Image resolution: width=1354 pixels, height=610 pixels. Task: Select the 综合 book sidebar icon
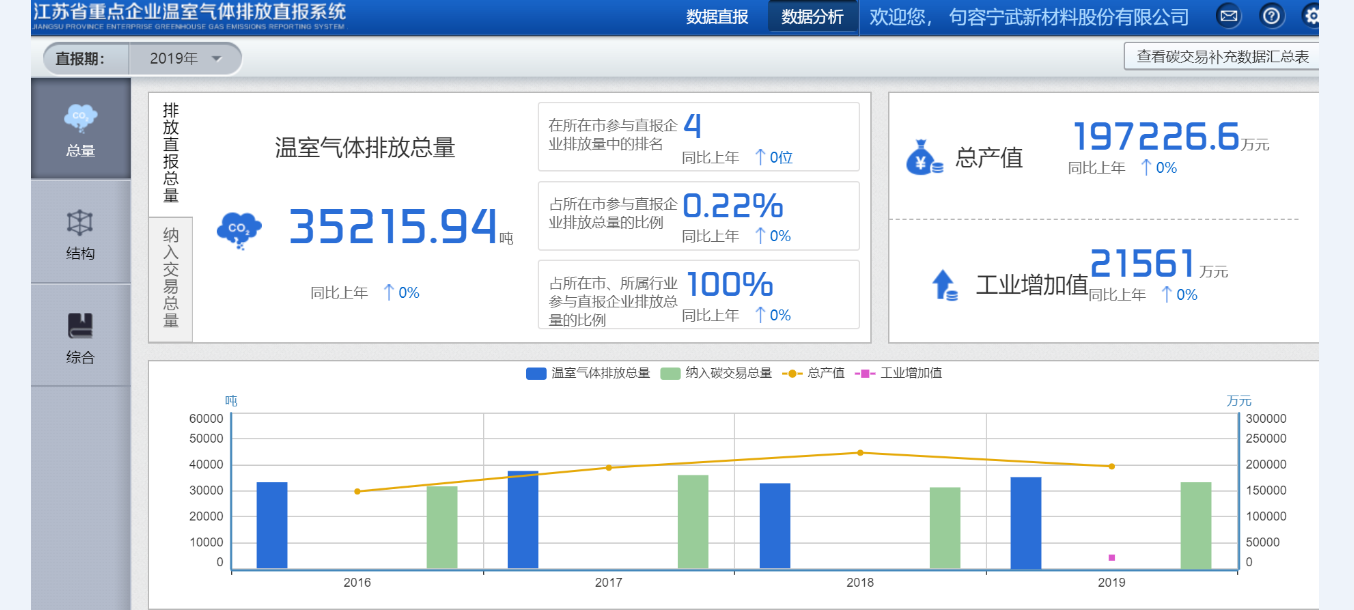(x=80, y=326)
